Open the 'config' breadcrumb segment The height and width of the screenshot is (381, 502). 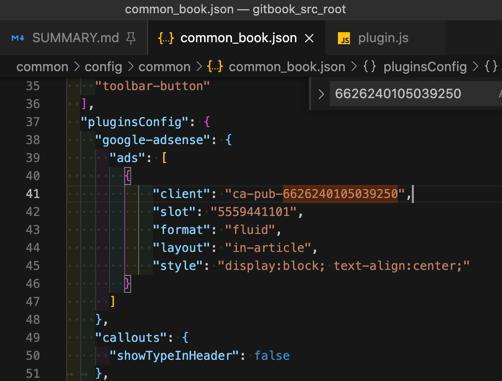point(103,67)
